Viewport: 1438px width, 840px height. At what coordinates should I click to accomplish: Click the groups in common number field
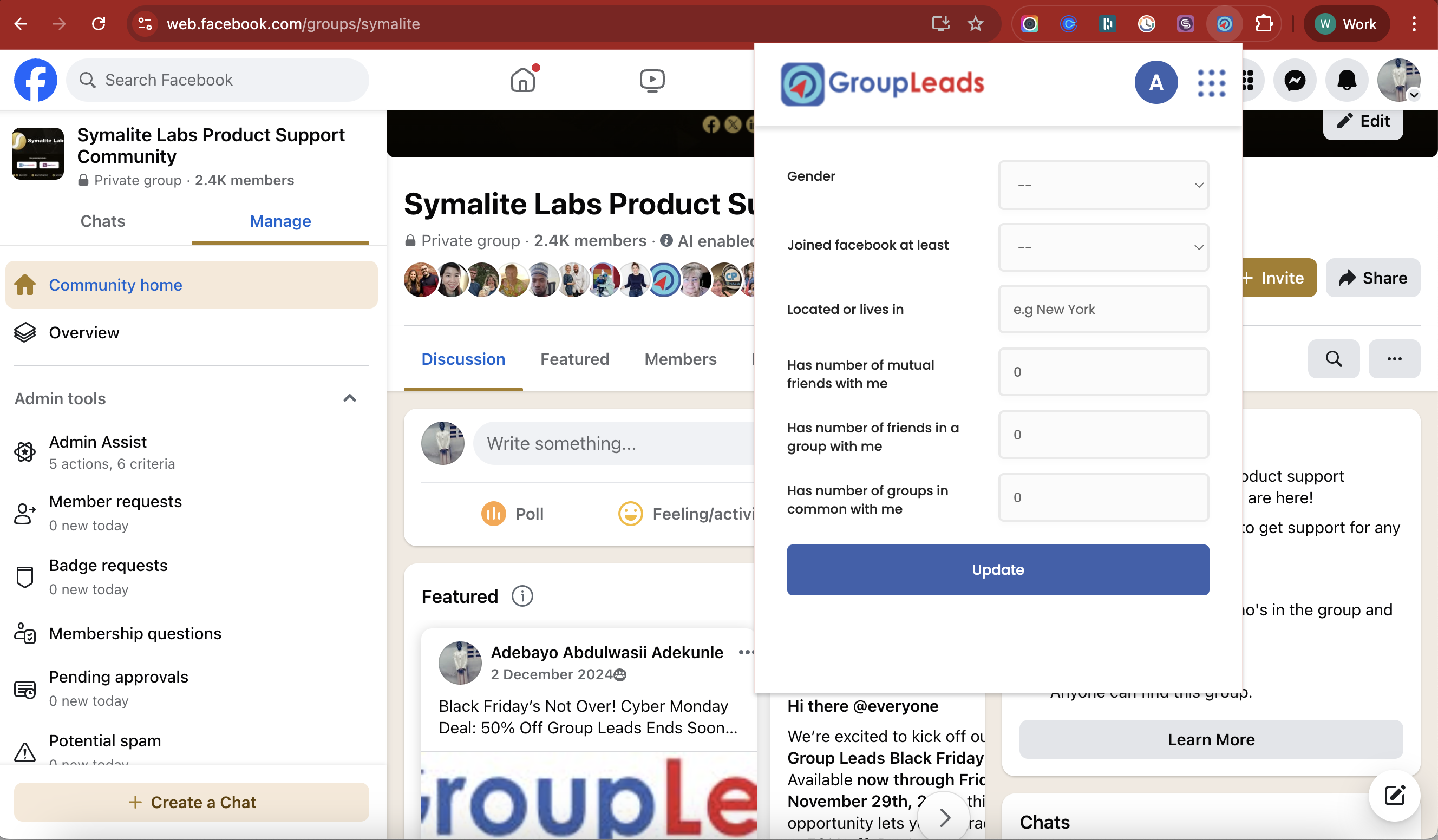(1103, 497)
